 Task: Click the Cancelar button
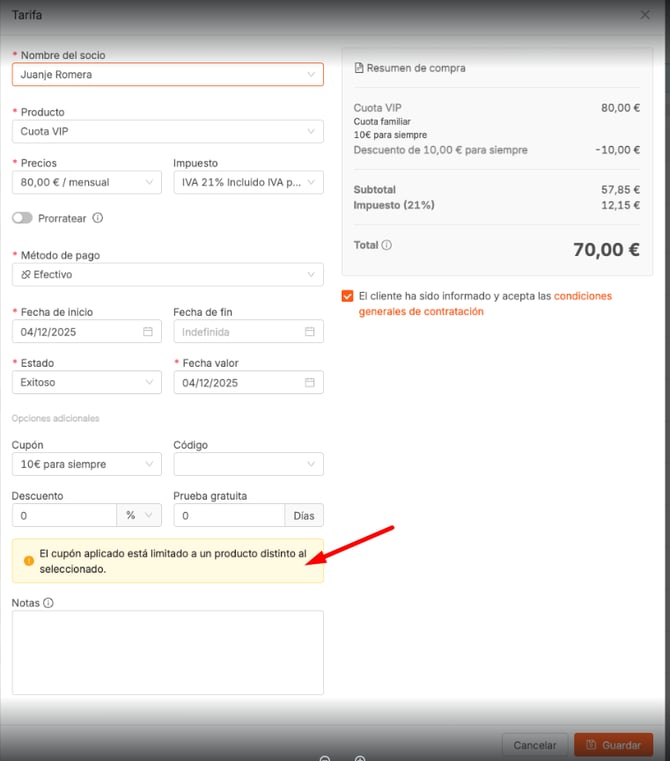coord(535,745)
